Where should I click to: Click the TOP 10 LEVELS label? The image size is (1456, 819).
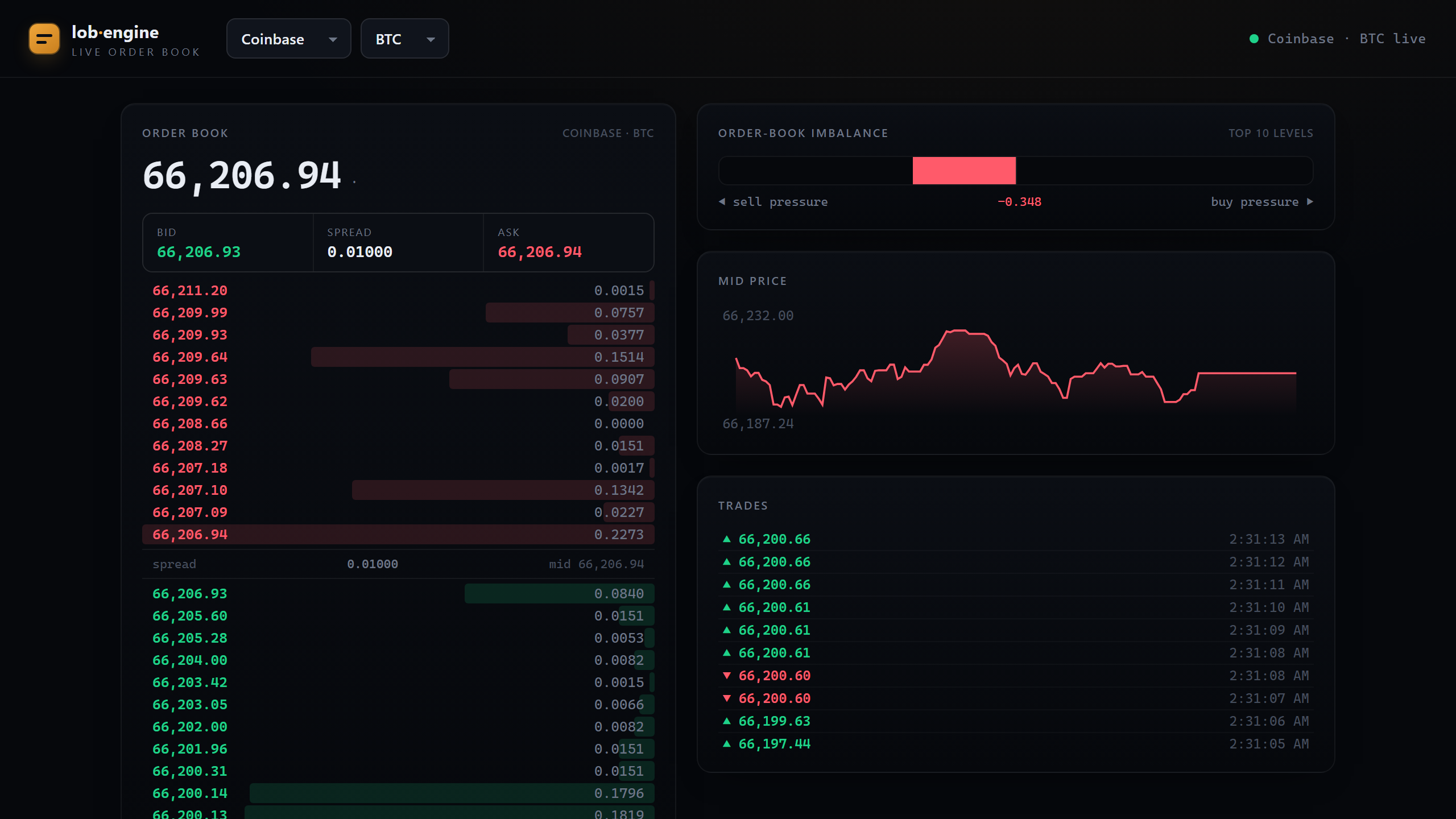tap(1271, 133)
